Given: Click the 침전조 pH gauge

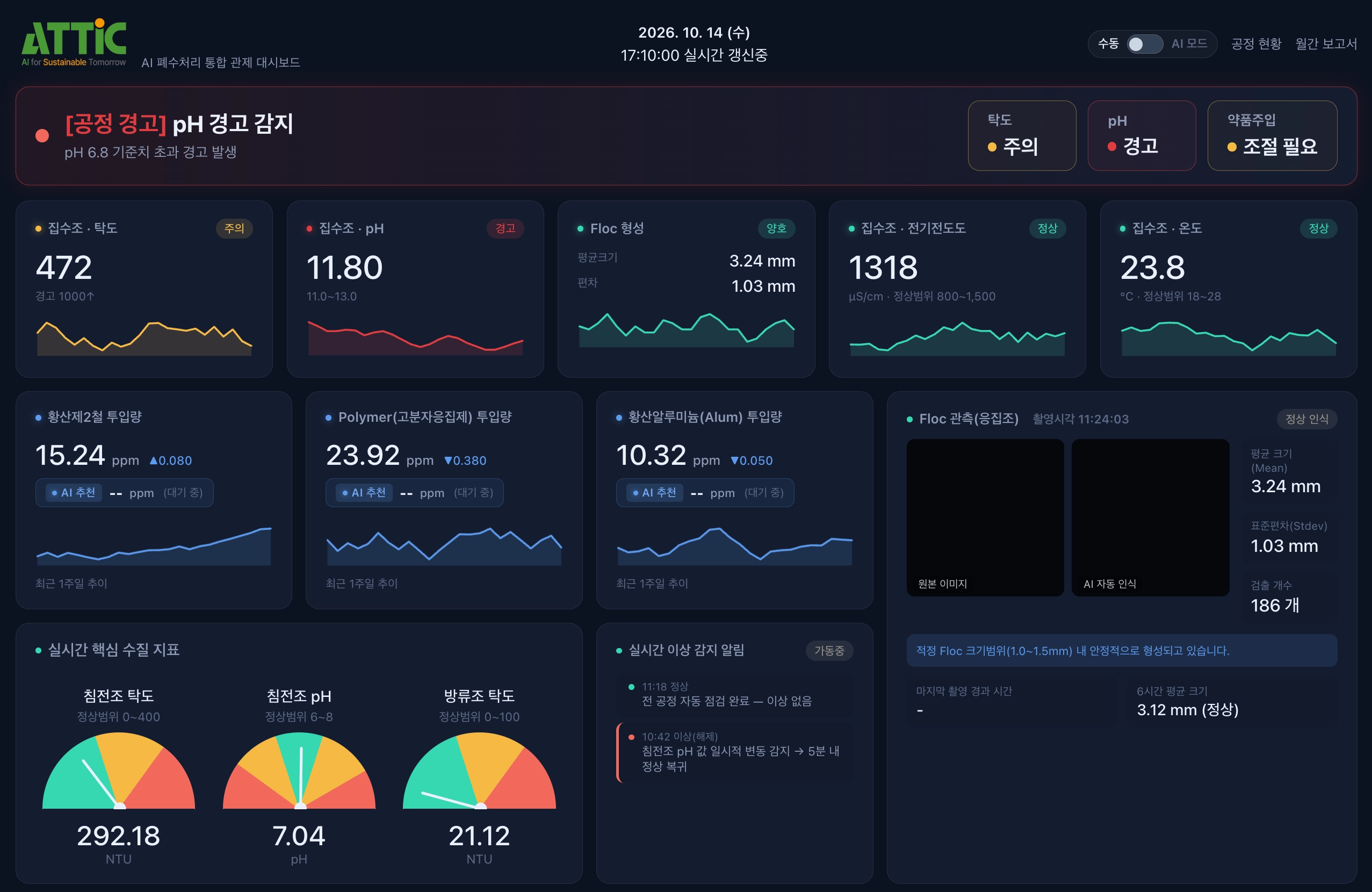Looking at the screenshot, I should [299, 771].
